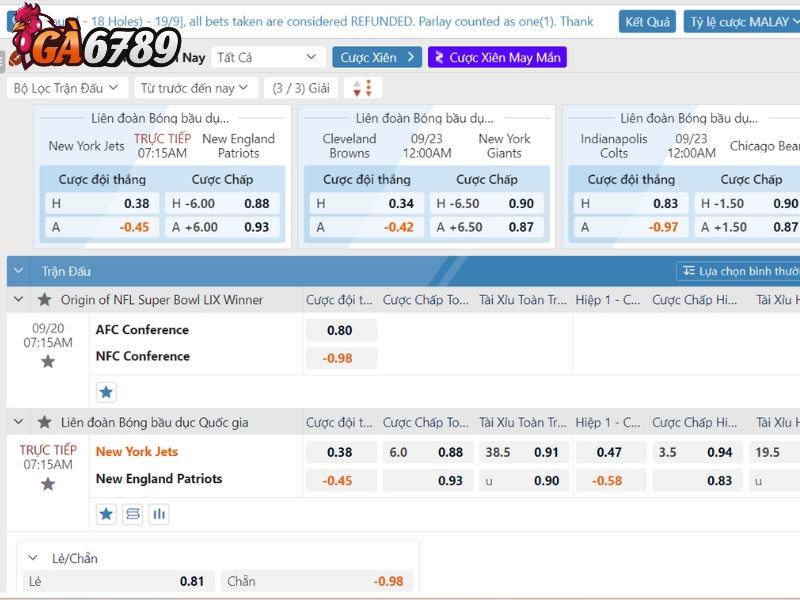Click the New York Jets team name
This screenshot has width=800, height=600.
click(x=137, y=452)
